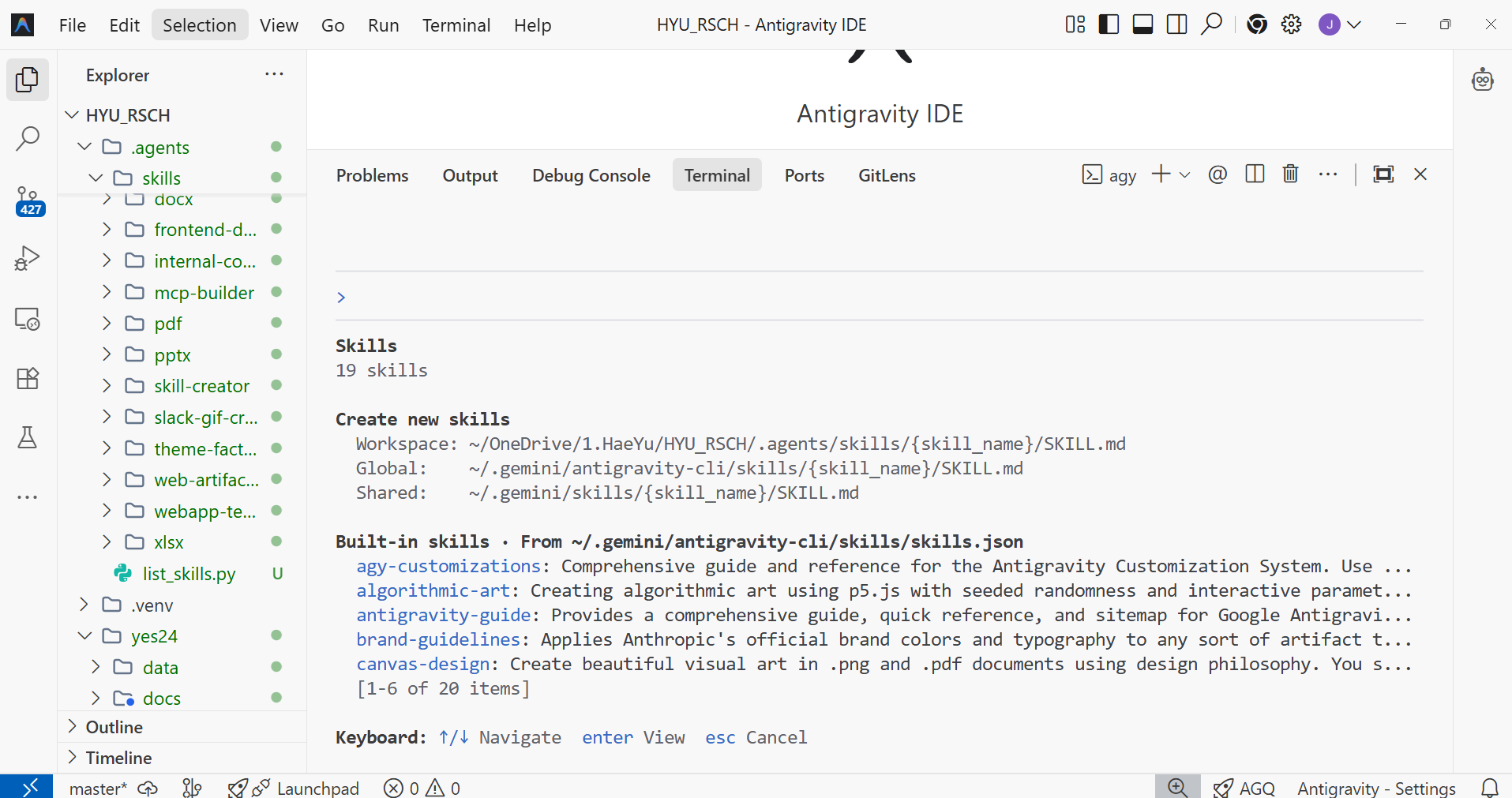Viewport: 1512px width, 798px height.
Task: Open Source Control with 427 changes
Action: [28, 200]
